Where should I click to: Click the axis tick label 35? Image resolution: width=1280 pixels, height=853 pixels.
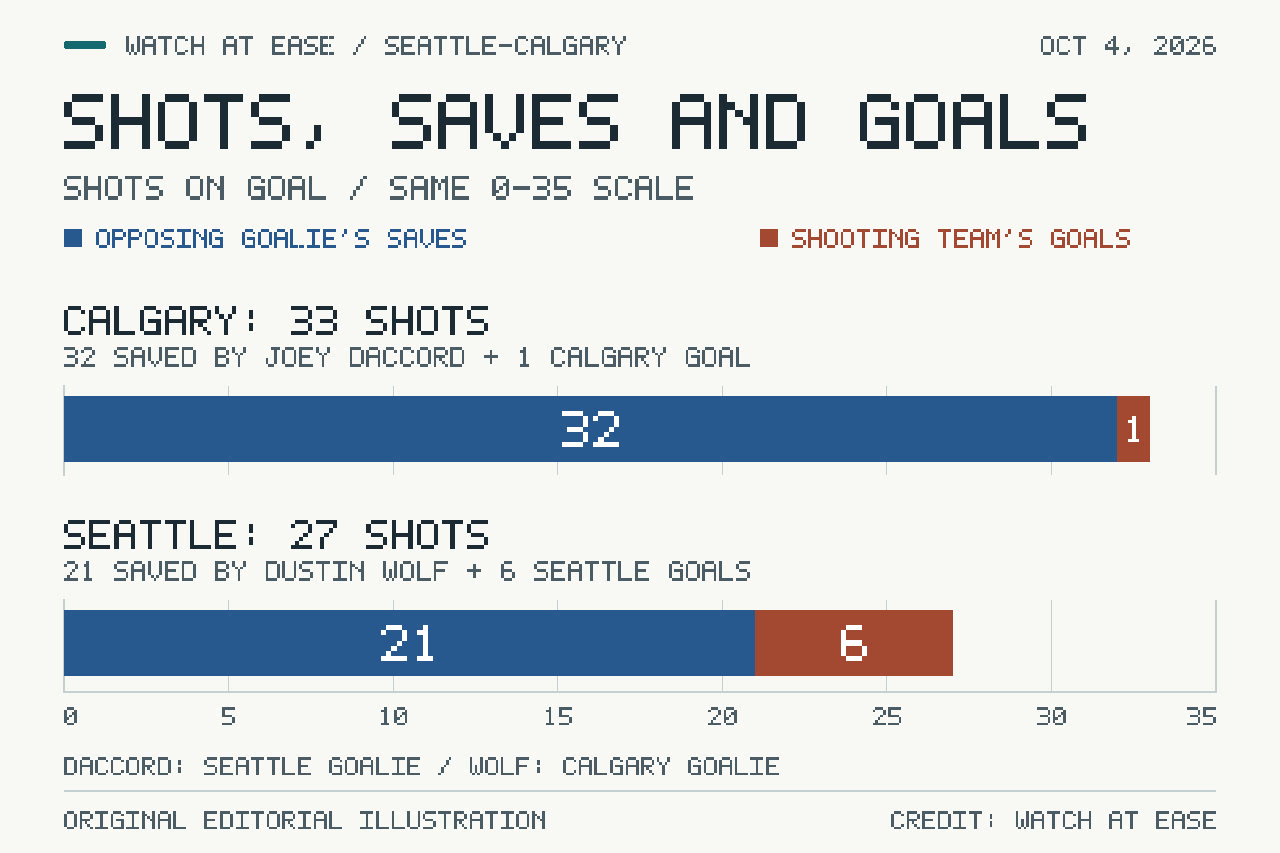pos(1201,717)
